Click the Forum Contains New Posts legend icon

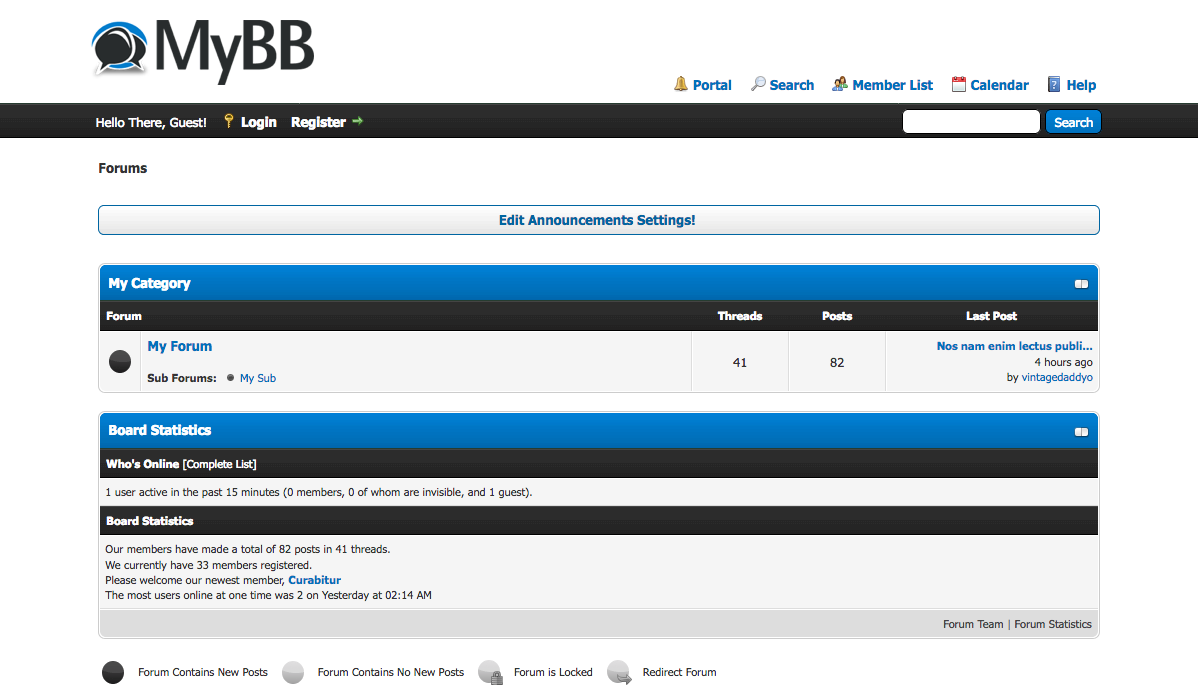(x=113, y=672)
